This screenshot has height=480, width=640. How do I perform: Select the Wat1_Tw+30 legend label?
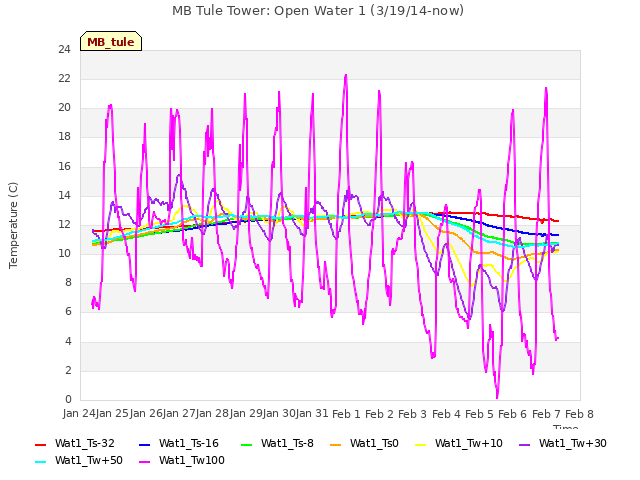click(573, 444)
